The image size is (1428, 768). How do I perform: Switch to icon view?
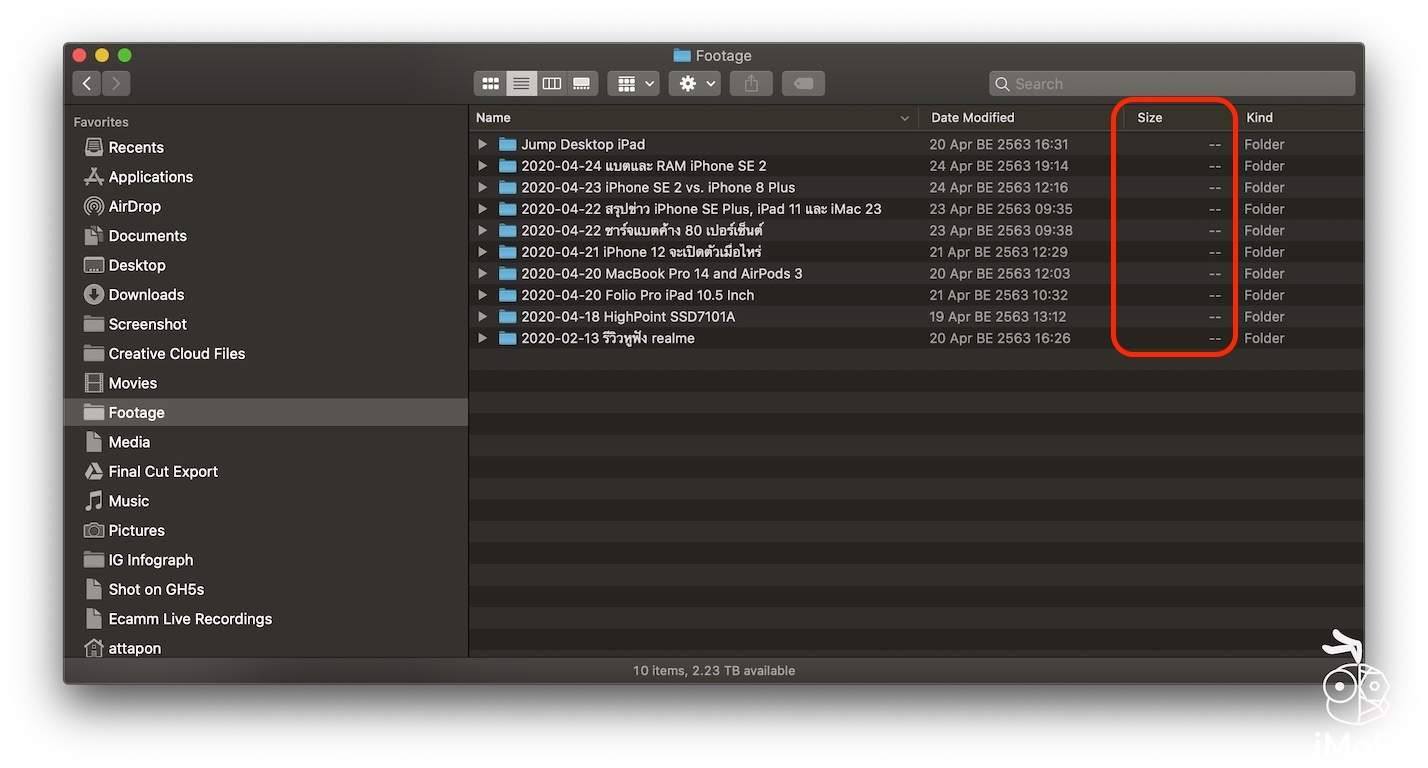[490, 84]
